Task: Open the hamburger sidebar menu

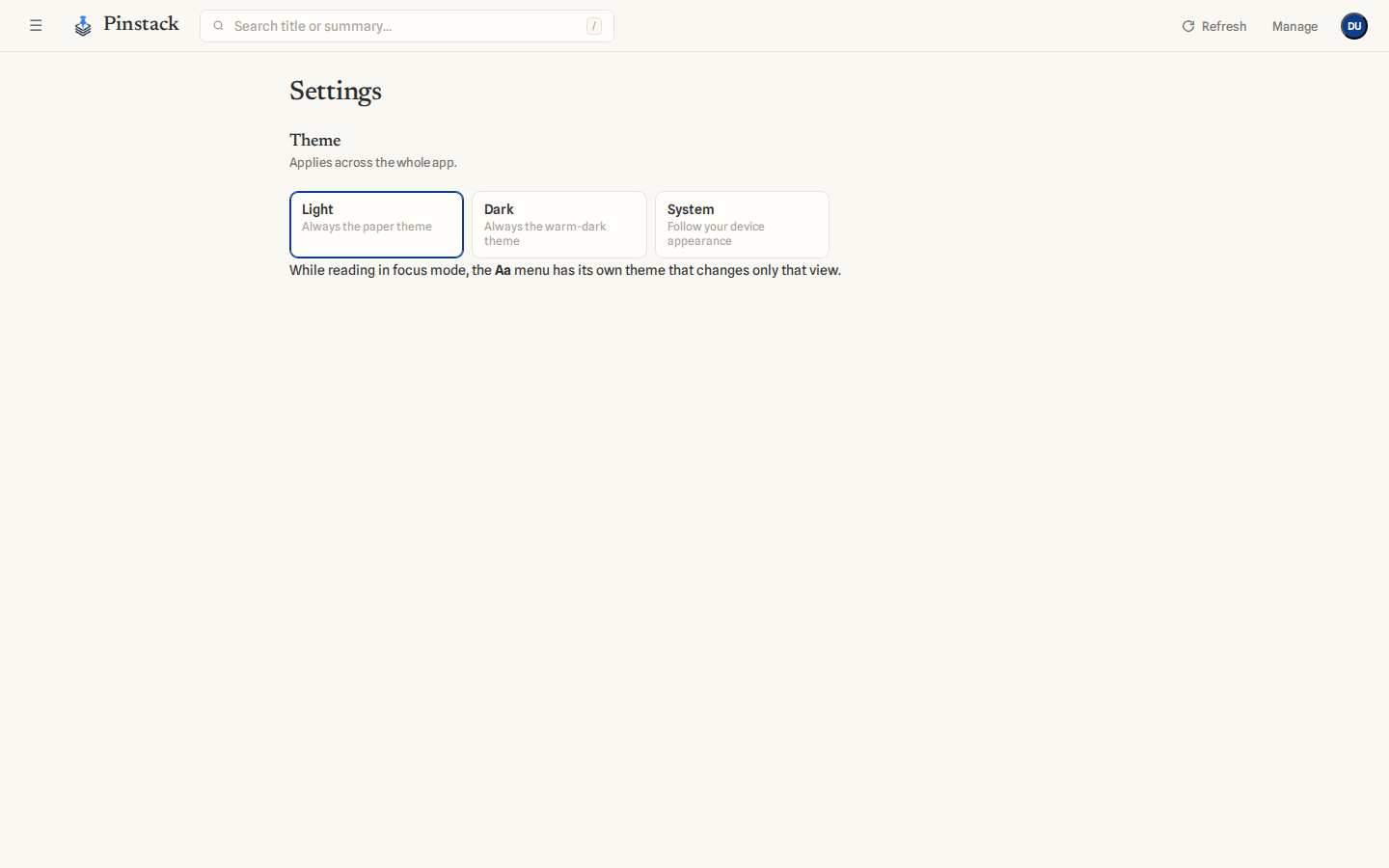Action: point(36,26)
